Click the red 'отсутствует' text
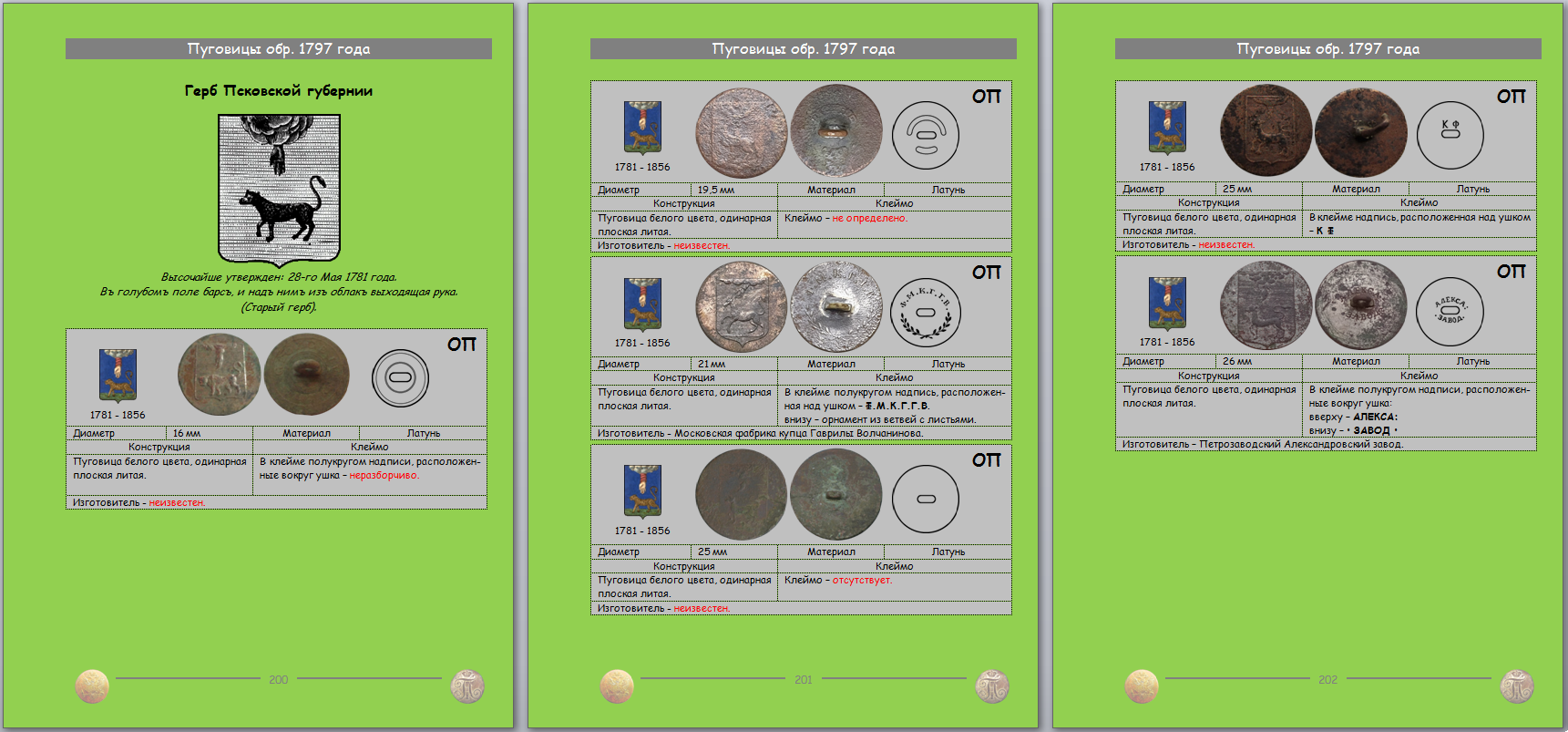Screen dimensions: 1568x732 click(862, 580)
